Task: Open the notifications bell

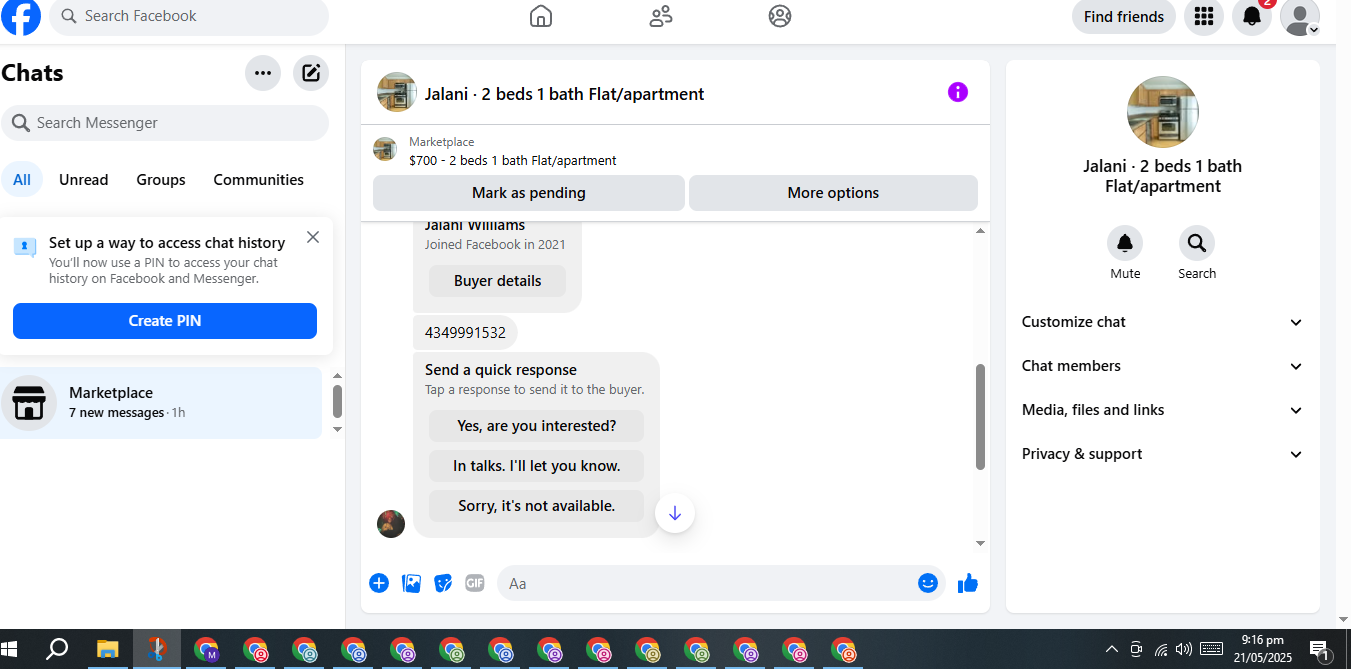Action: [1252, 16]
